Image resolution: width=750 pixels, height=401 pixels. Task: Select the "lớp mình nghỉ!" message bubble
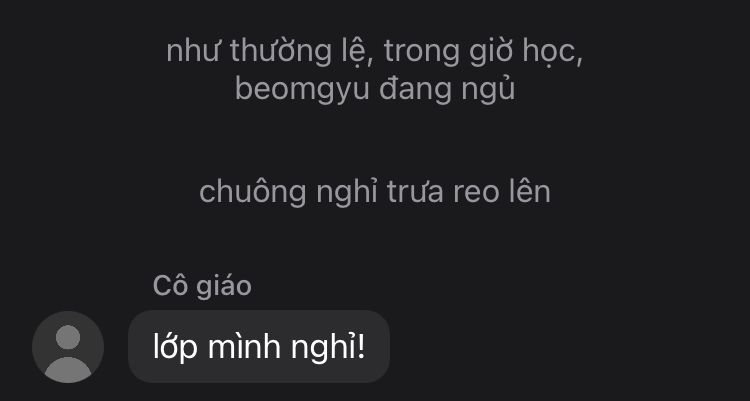point(259,346)
